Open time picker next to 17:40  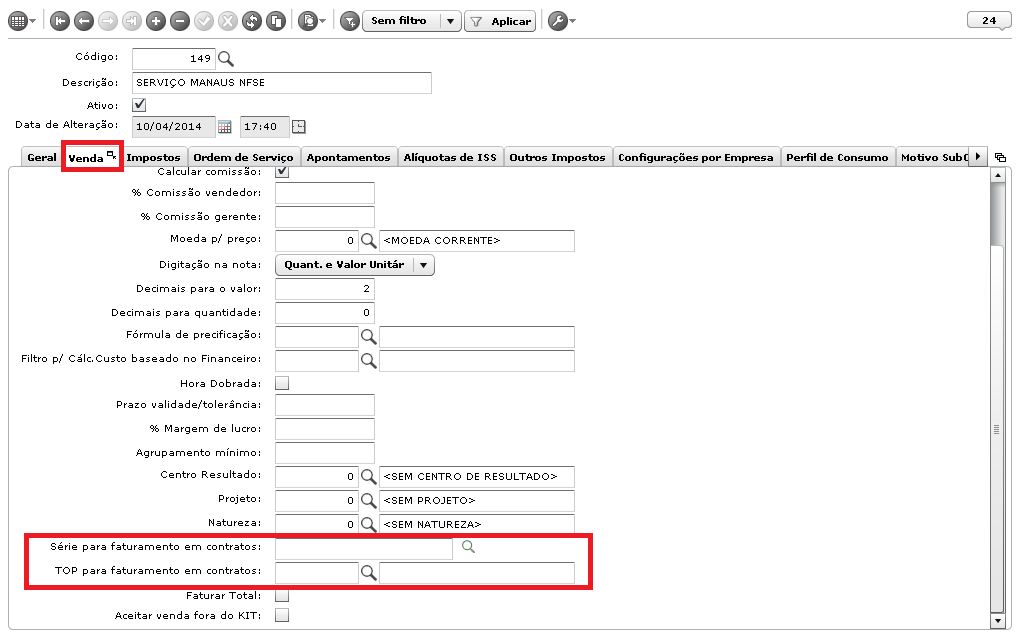[298, 127]
